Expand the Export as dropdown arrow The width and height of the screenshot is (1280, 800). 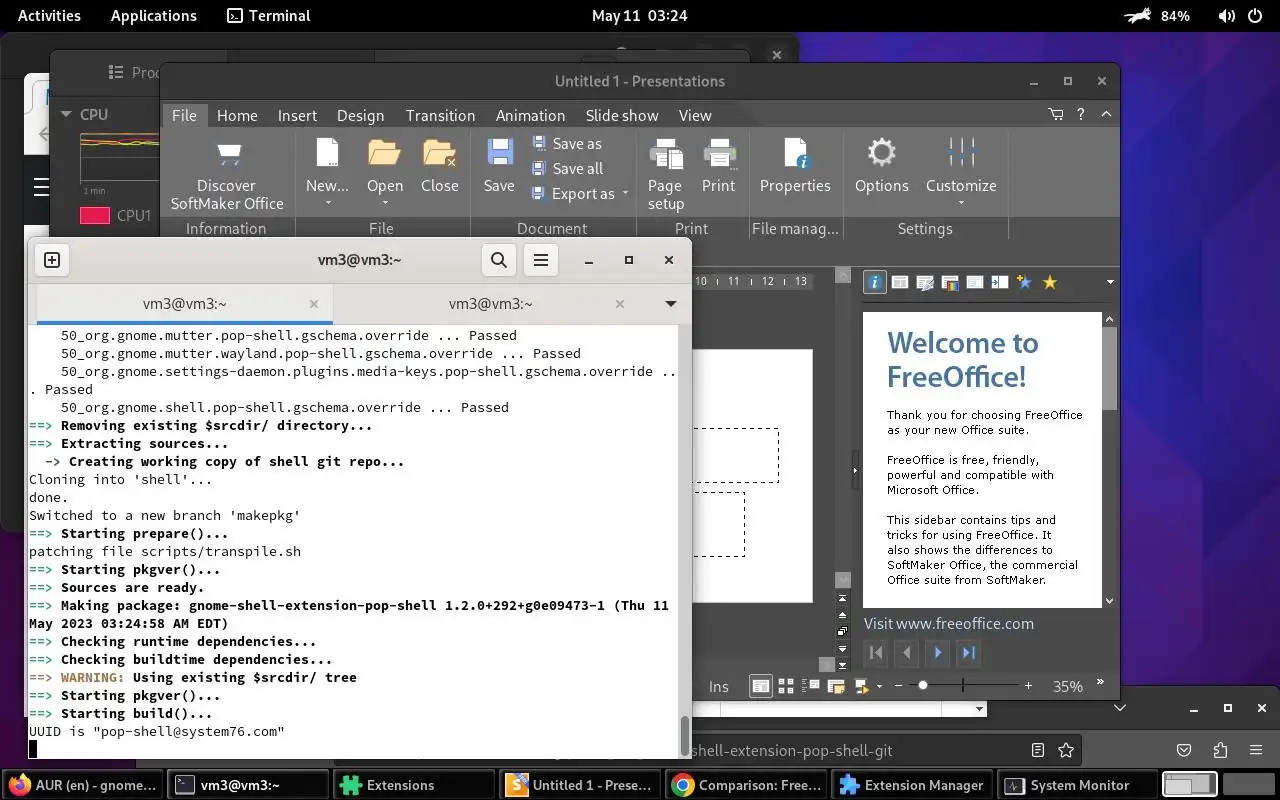tap(625, 193)
